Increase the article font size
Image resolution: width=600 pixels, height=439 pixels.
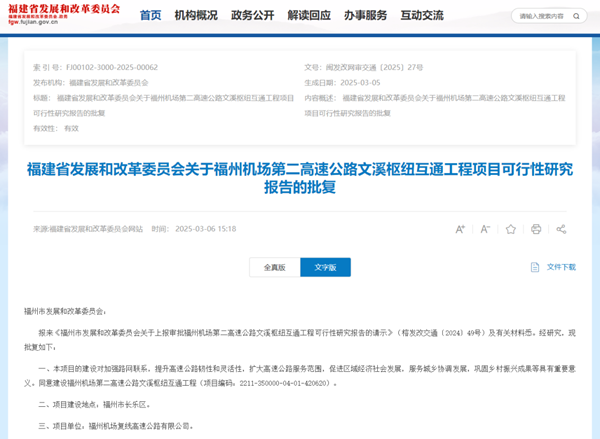coord(460,229)
